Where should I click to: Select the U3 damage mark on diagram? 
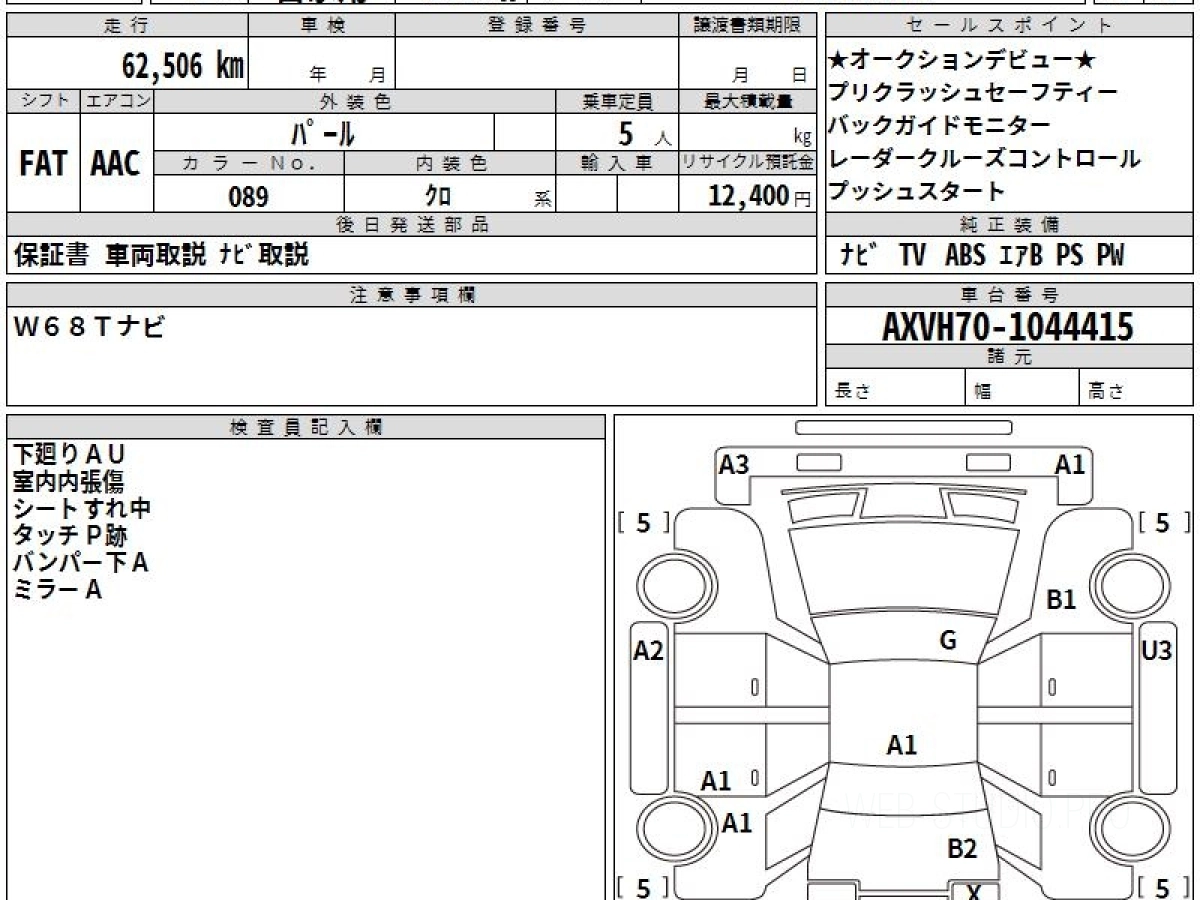point(1156,651)
